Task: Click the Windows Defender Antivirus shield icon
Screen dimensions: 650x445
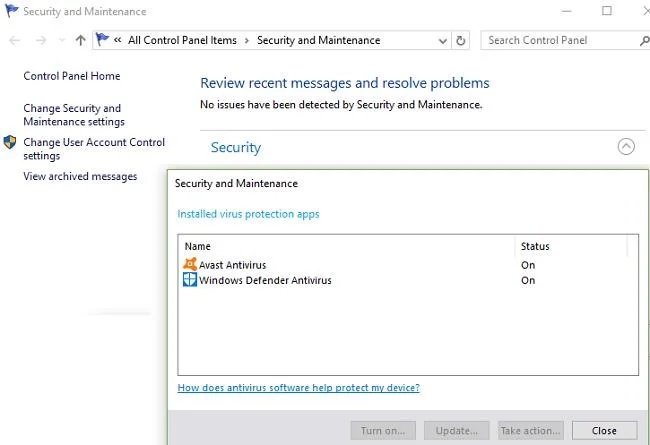Action: (x=190, y=280)
